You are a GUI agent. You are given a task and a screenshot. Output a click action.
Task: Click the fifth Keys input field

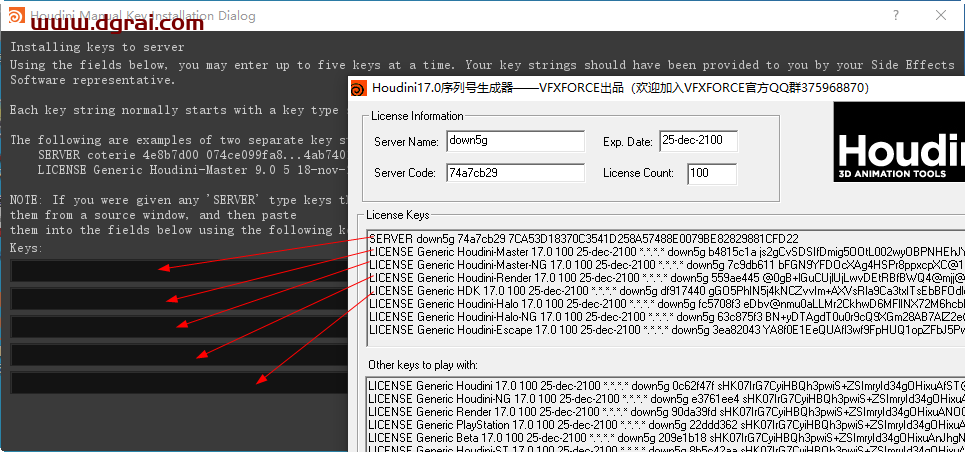tap(180, 383)
